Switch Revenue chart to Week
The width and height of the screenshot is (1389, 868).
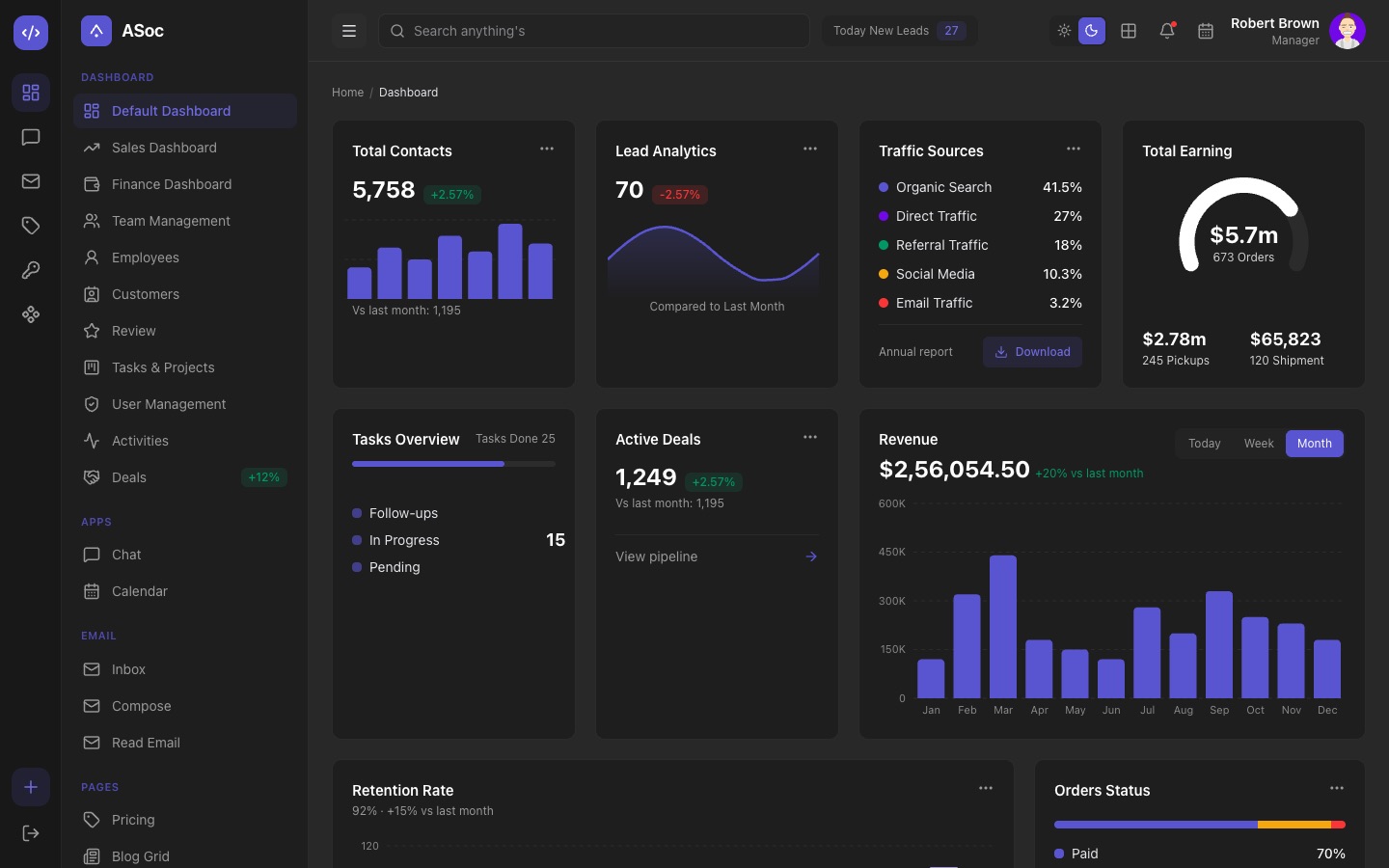click(1259, 444)
